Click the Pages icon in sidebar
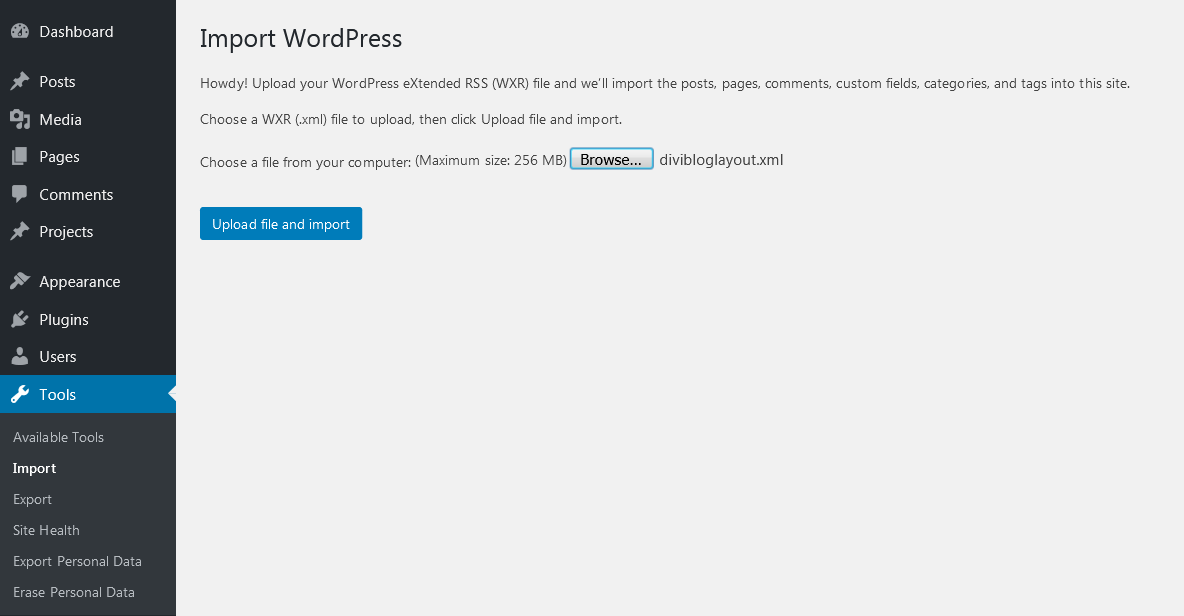Viewport: 1184px width, 616px height. pos(20,156)
